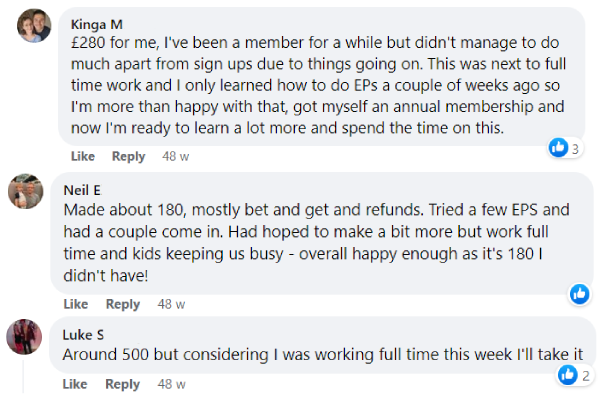Reply to Kinga M's comment
600x394 pixels.
tap(129, 156)
